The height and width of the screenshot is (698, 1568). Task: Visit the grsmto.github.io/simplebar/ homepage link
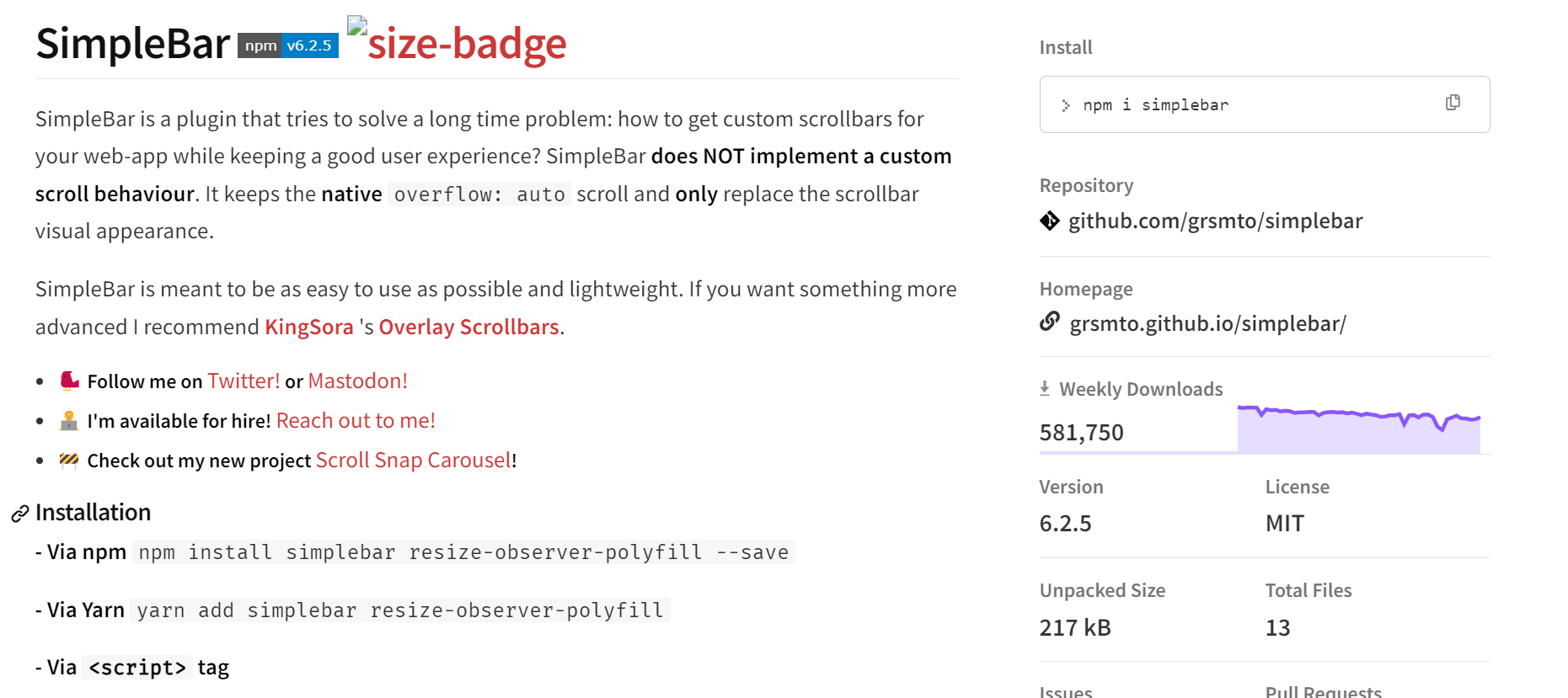coord(1207,324)
